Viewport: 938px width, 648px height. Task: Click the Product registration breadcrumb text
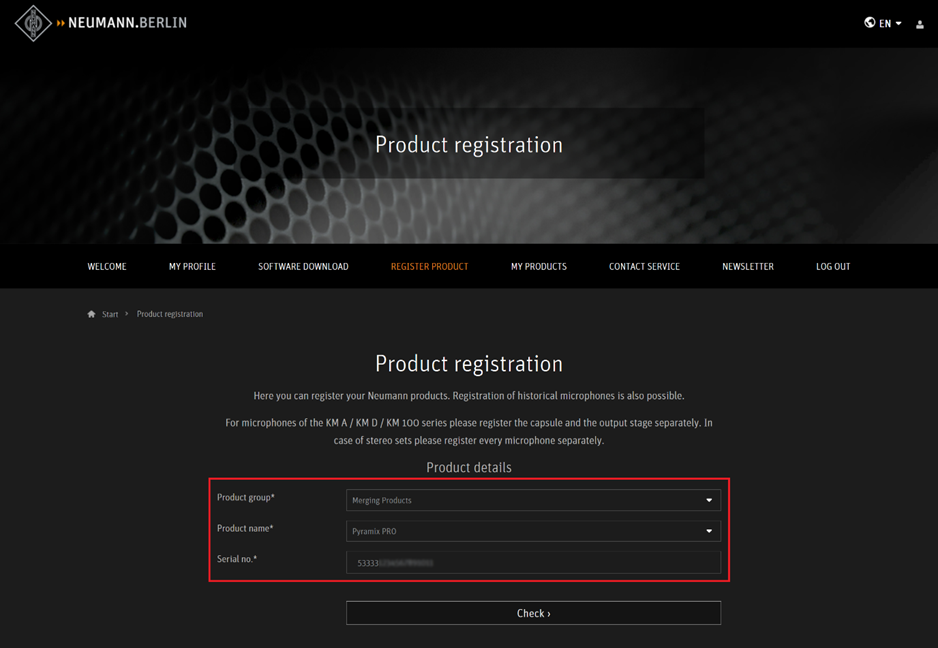pos(169,314)
